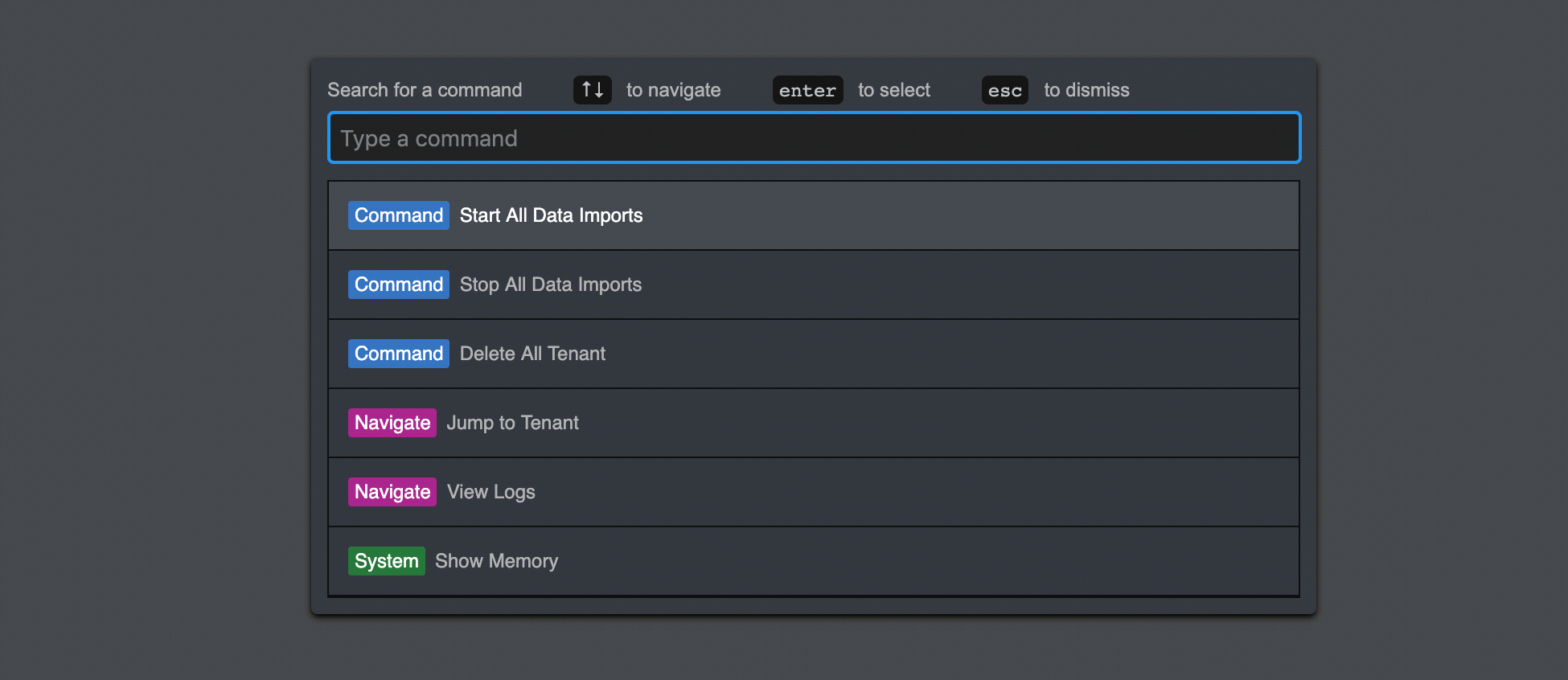Pick the Show Memory system command
1568x680 pixels.
coord(496,561)
